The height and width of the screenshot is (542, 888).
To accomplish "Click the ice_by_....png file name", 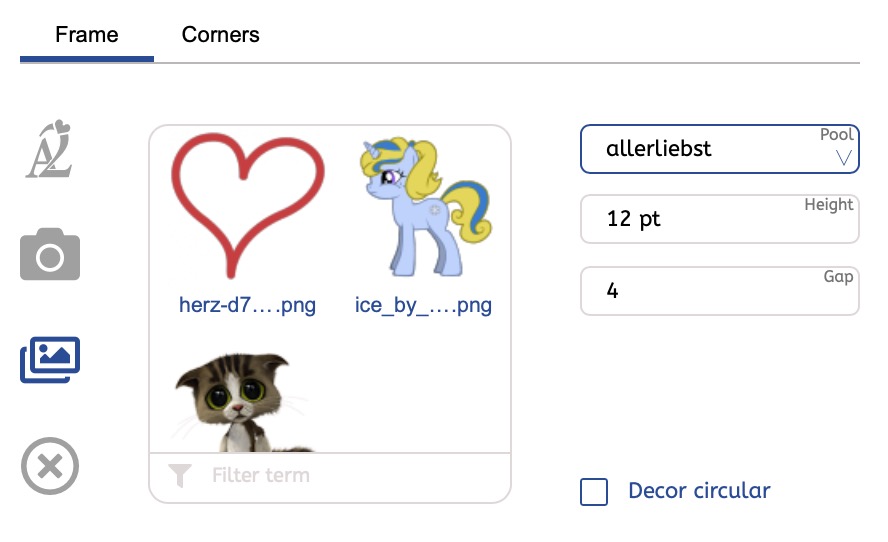I will coord(424,305).
